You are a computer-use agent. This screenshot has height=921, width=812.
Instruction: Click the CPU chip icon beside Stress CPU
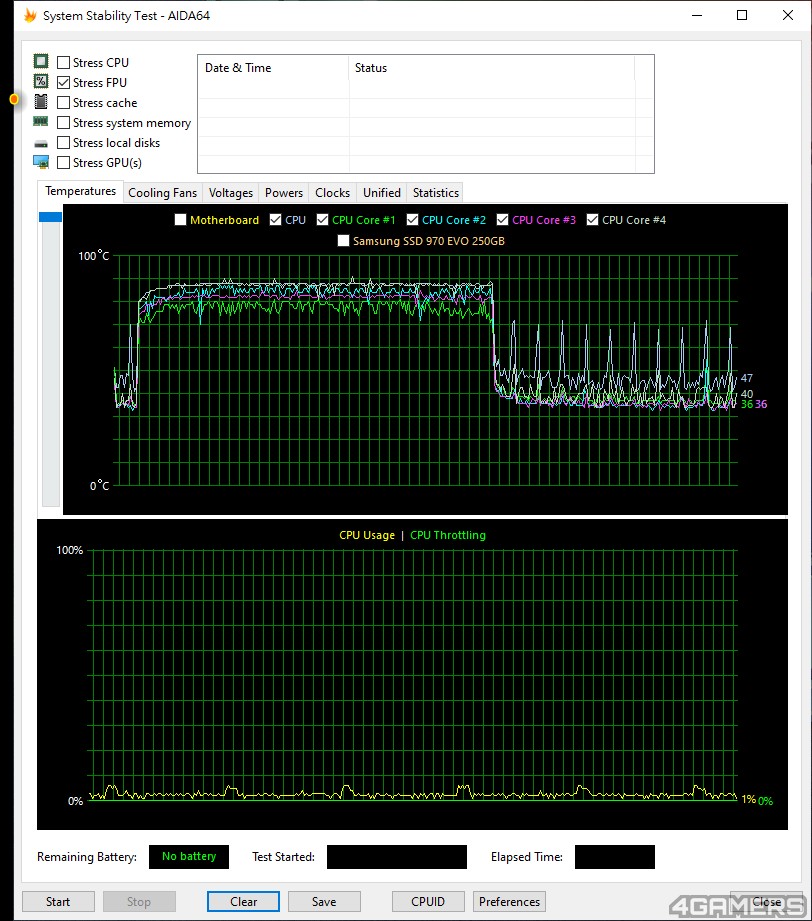[41, 61]
